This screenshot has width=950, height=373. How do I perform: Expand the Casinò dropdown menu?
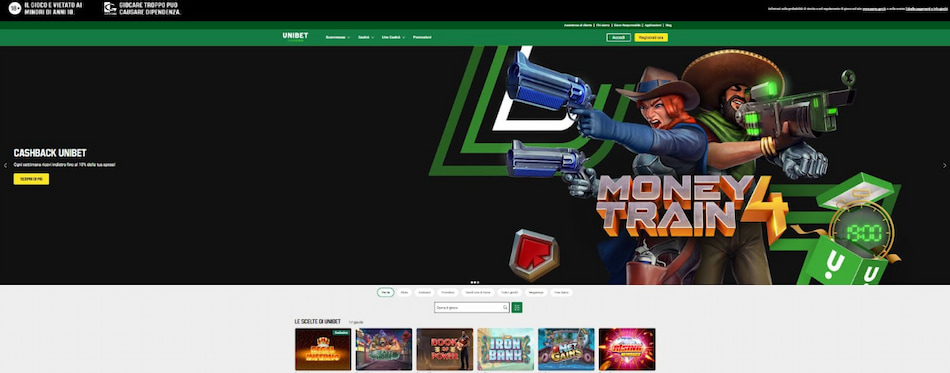[x=366, y=38]
